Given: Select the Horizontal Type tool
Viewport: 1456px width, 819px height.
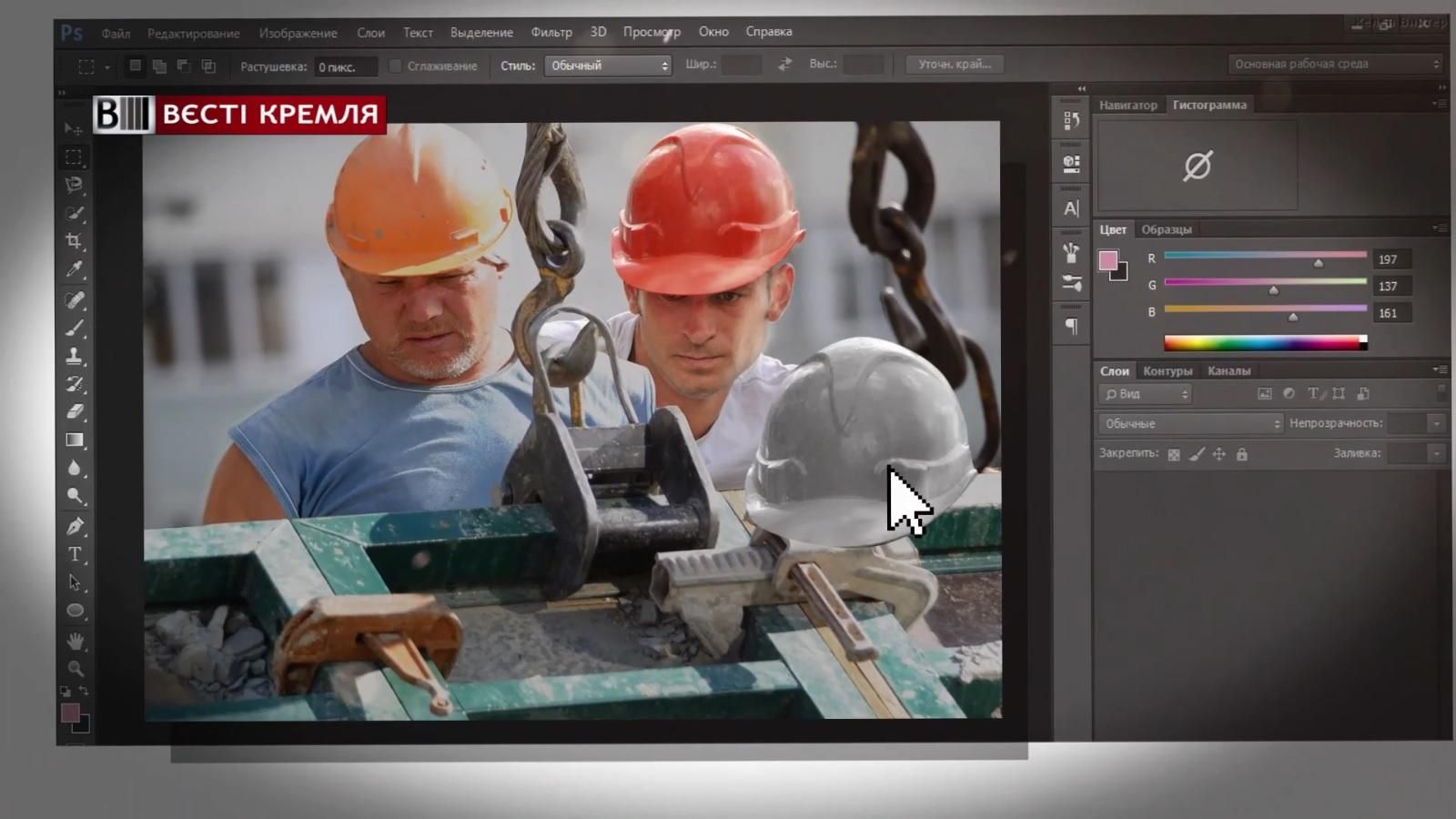Looking at the screenshot, I should 75,554.
